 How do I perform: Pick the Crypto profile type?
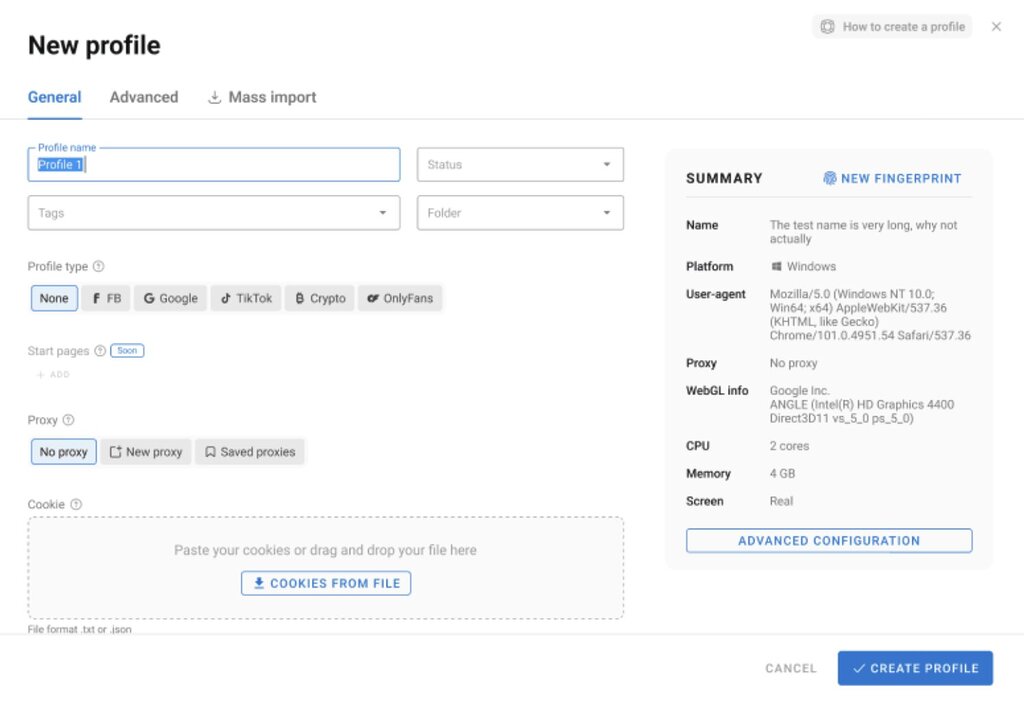(x=319, y=298)
